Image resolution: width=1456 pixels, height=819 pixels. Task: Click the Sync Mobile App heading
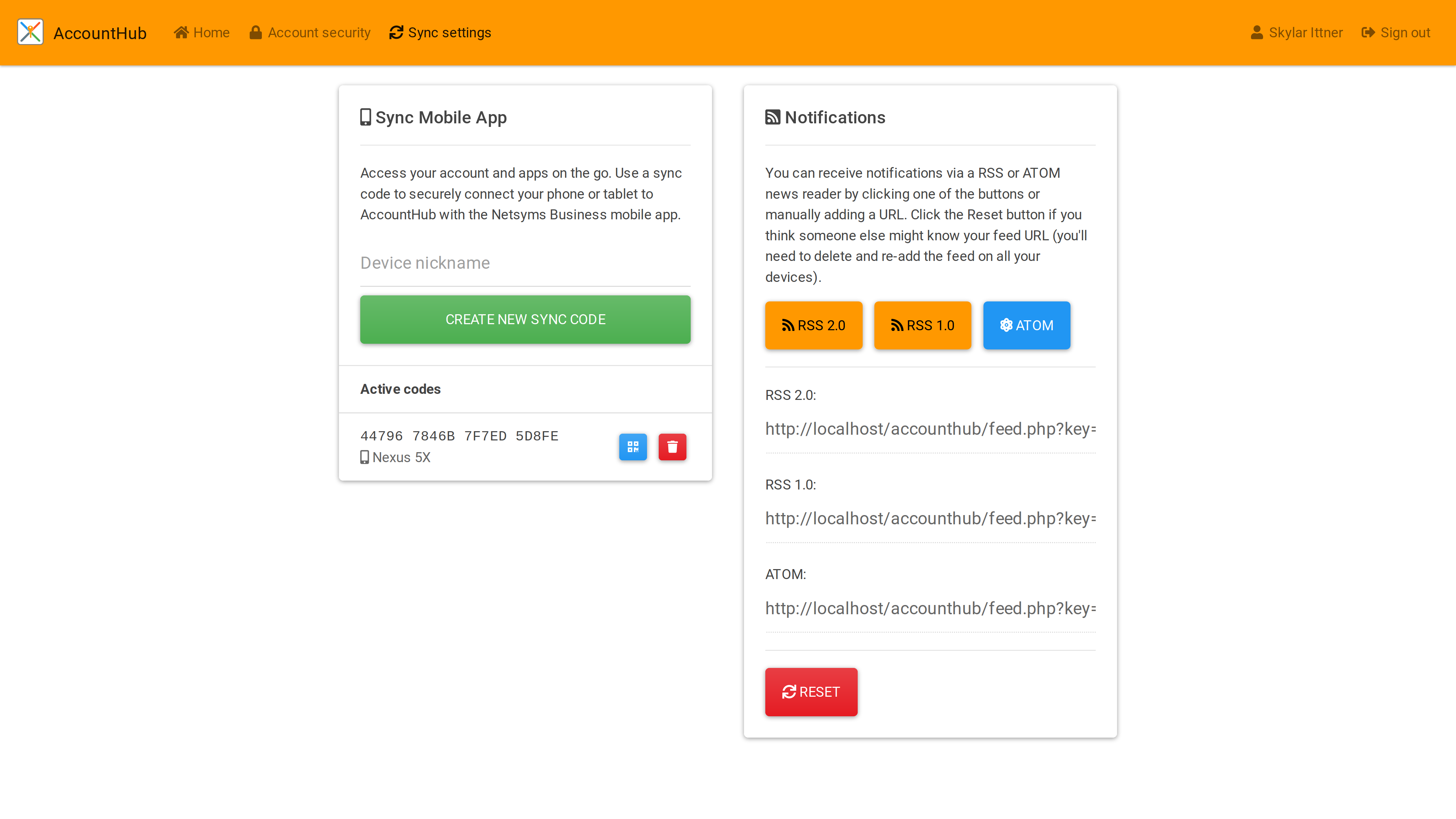click(x=433, y=118)
